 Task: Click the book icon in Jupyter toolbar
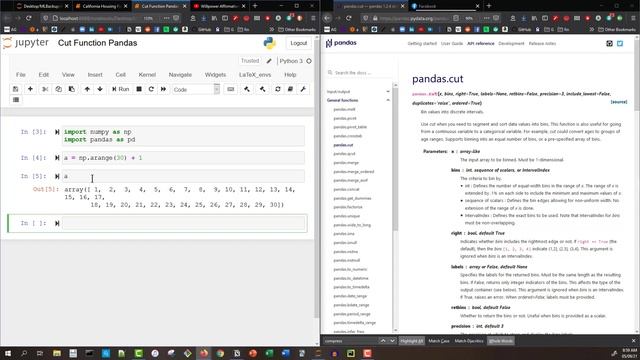[290, 89]
